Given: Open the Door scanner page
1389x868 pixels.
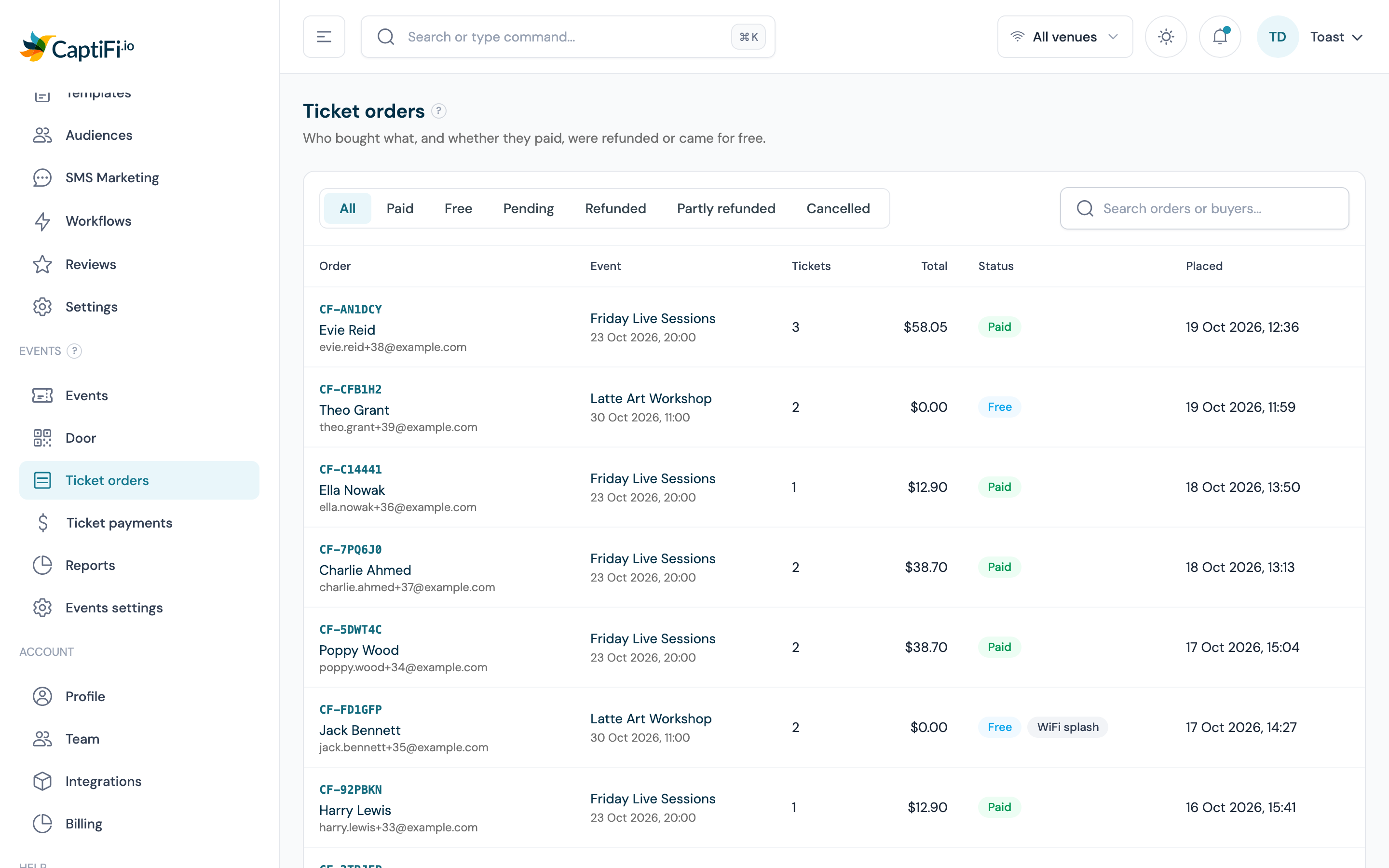Looking at the screenshot, I should pos(139,438).
